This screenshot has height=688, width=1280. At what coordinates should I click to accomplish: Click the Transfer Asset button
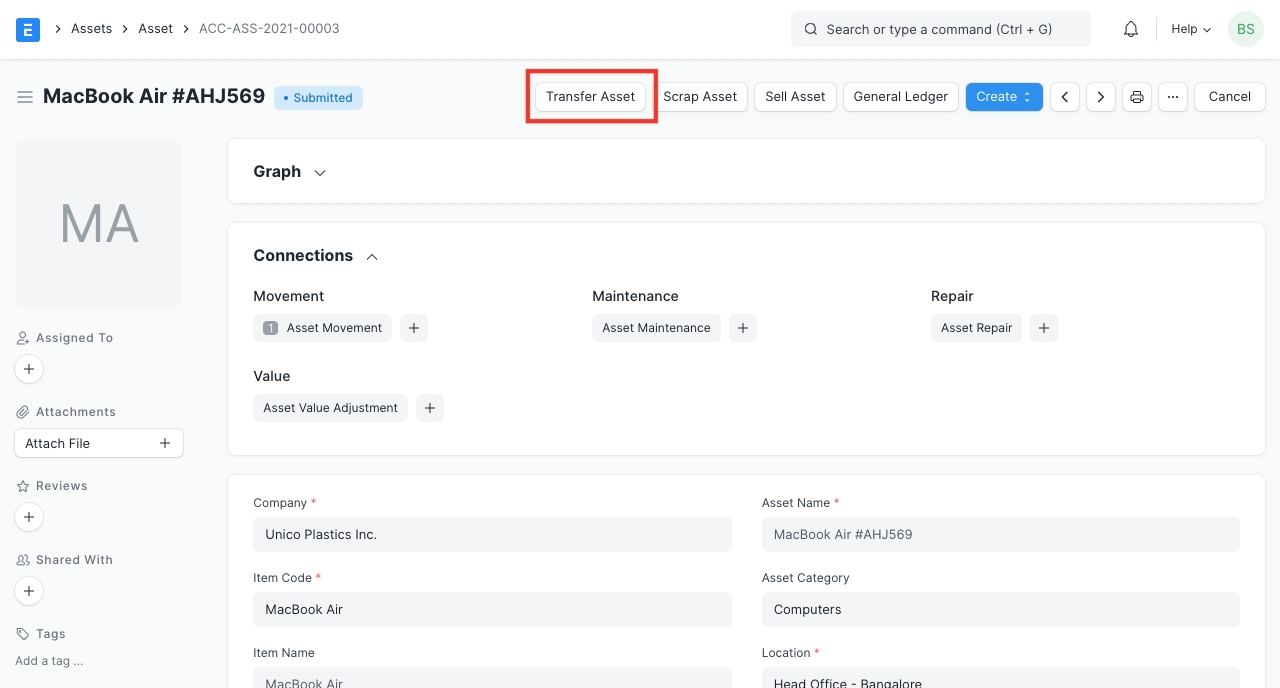point(590,97)
